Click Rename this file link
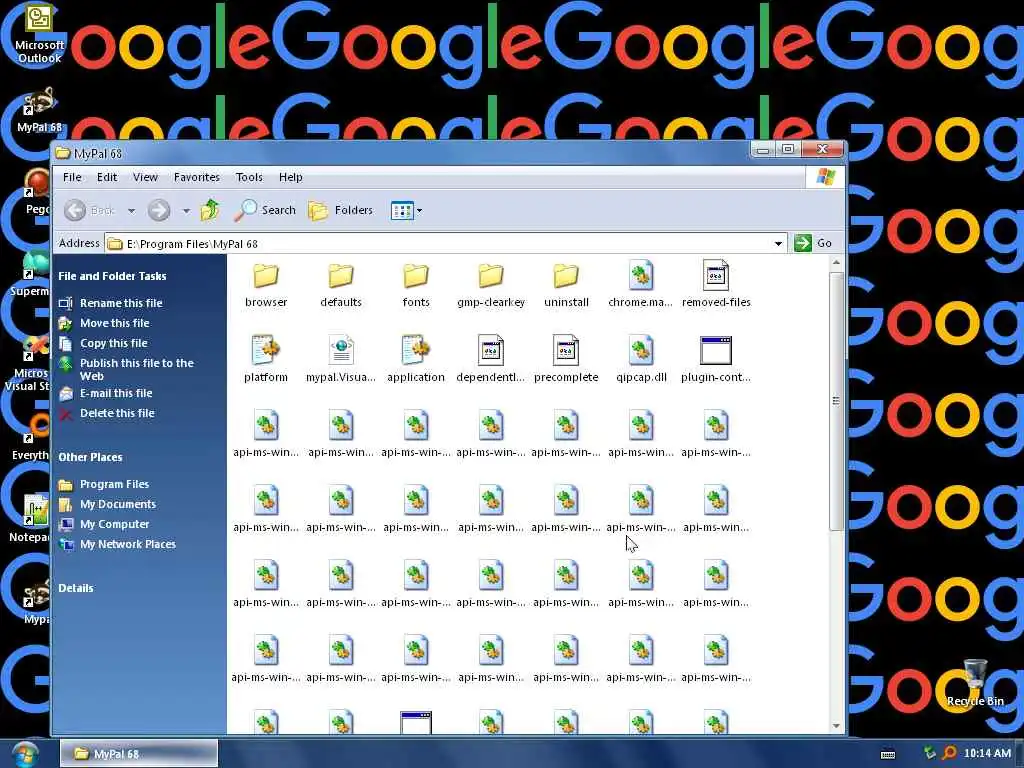 [121, 303]
